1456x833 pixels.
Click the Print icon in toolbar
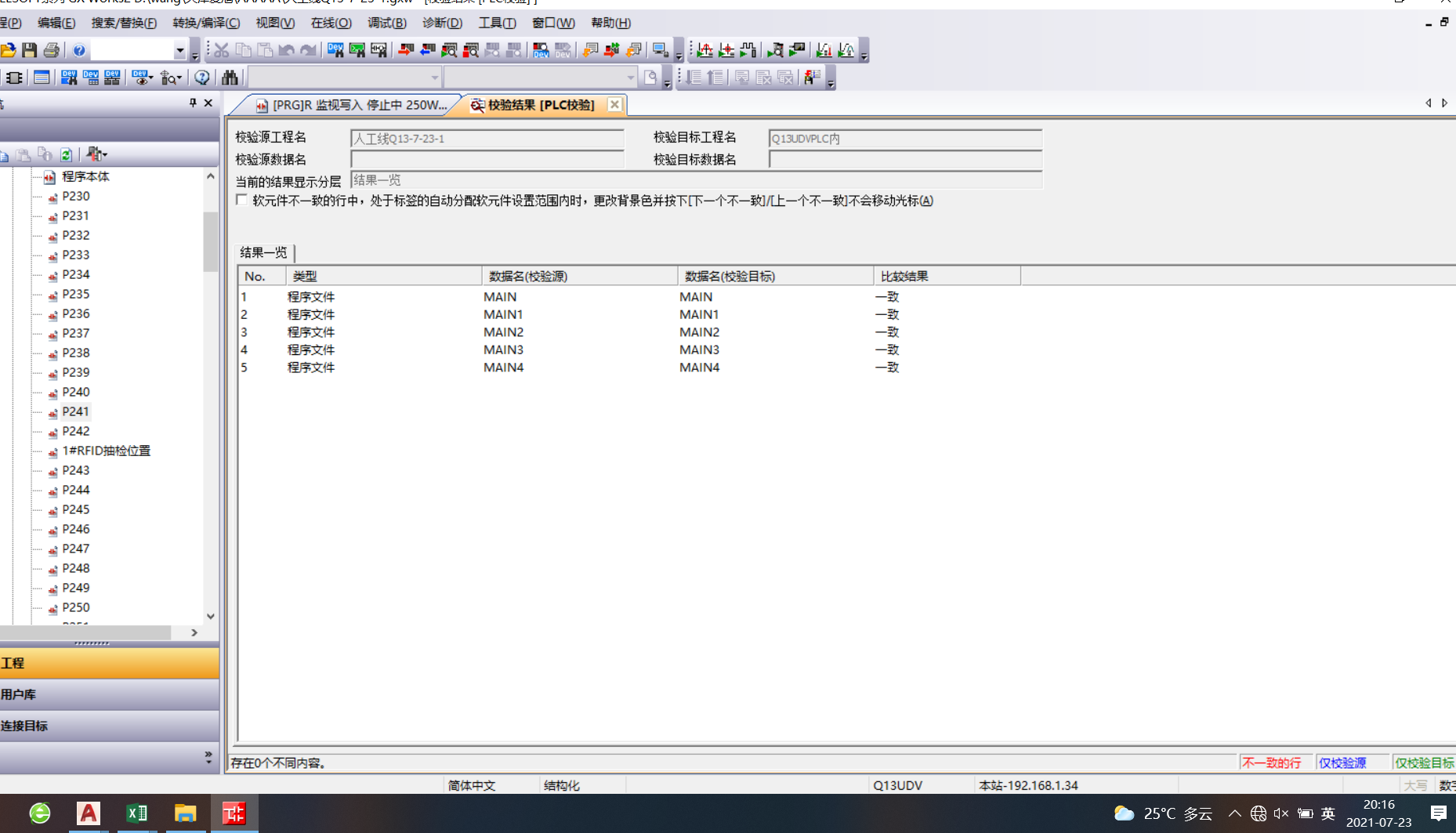(52, 50)
